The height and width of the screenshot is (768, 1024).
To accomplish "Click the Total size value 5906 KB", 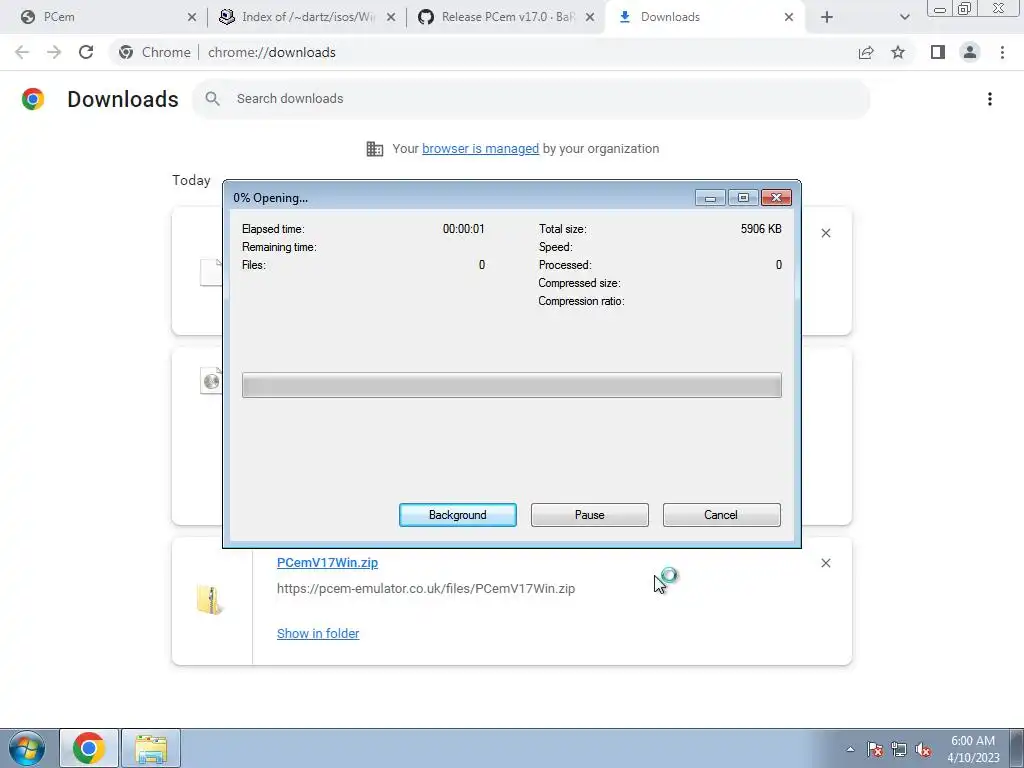I will pyautogui.click(x=761, y=229).
